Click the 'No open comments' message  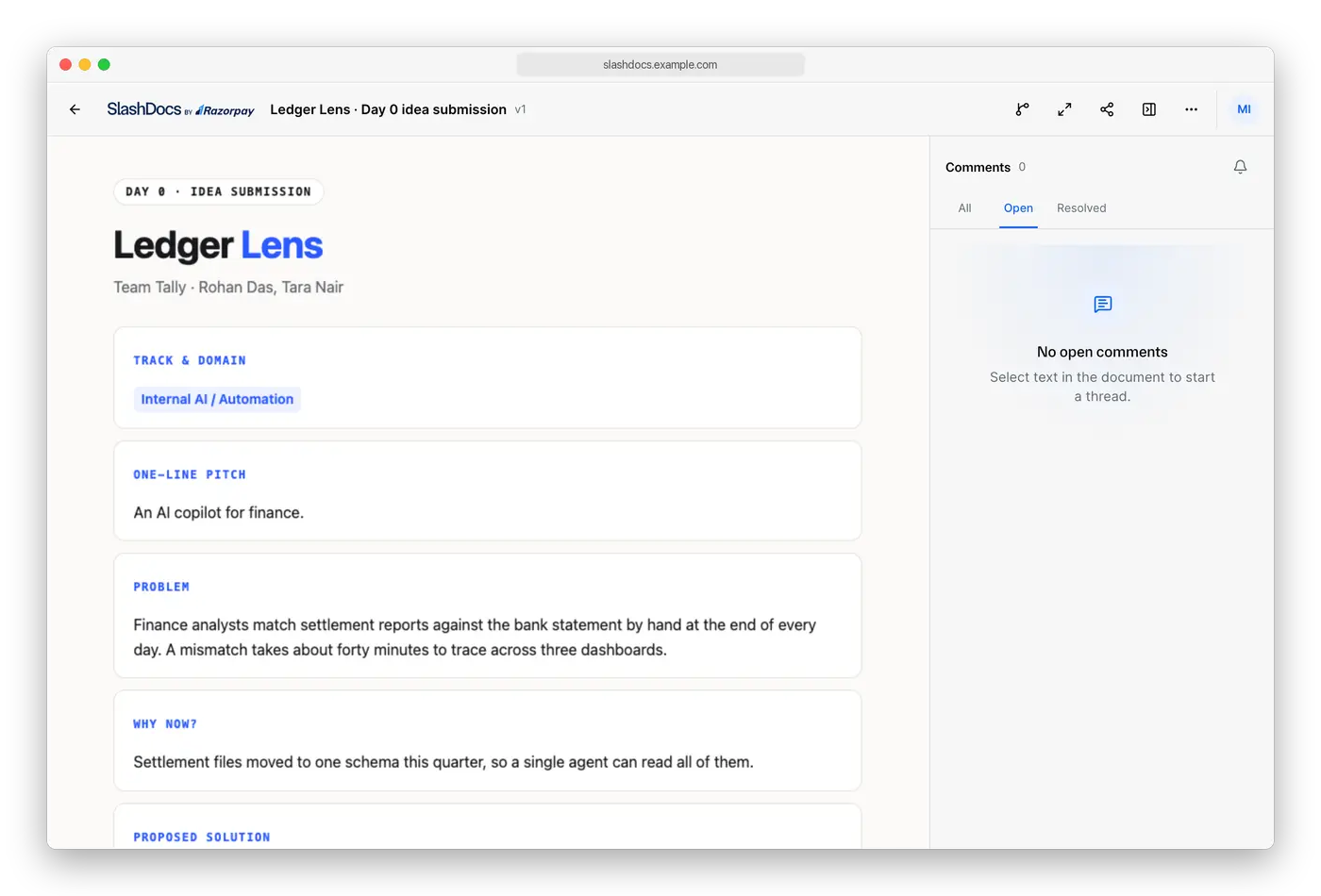click(1102, 352)
